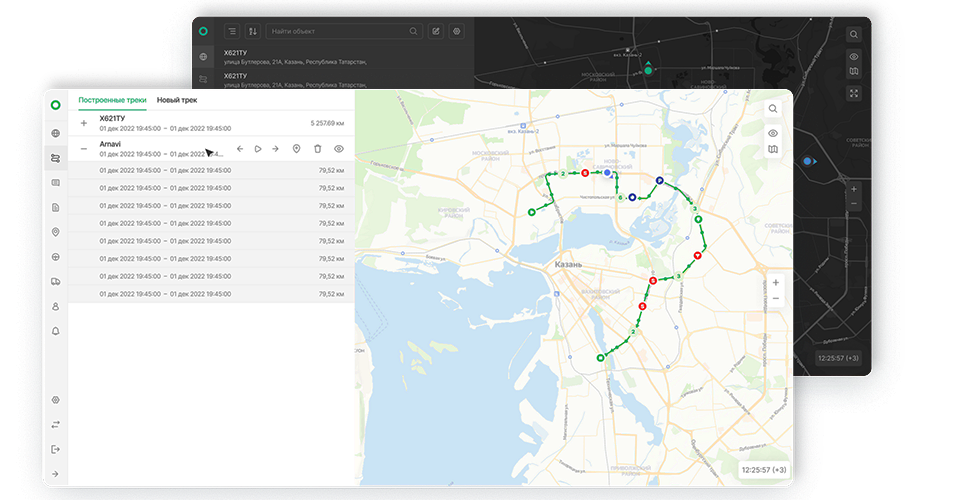Click the green circle logo in light window

56,105
